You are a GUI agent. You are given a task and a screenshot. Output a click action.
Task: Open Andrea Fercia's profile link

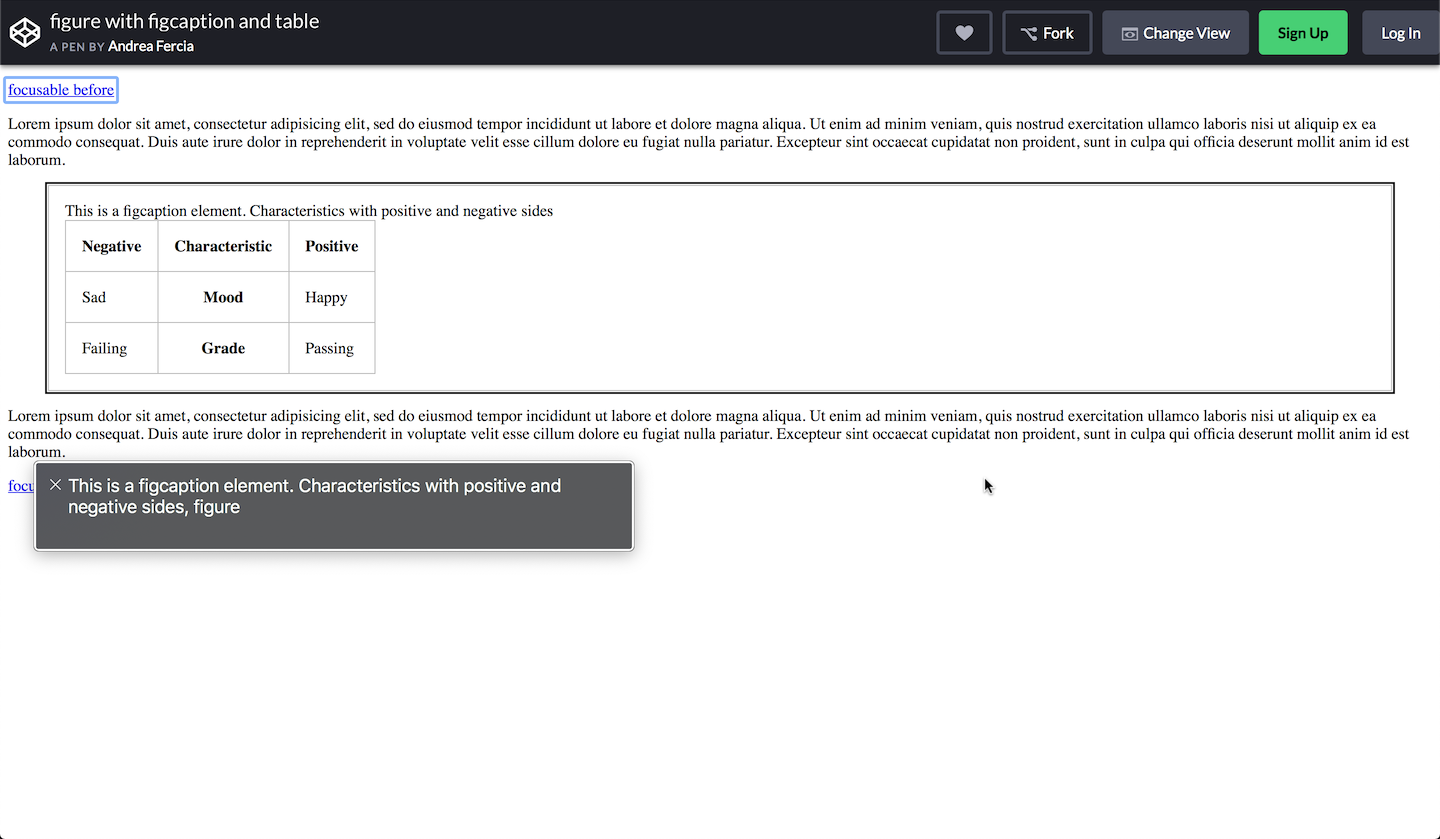coord(151,46)
